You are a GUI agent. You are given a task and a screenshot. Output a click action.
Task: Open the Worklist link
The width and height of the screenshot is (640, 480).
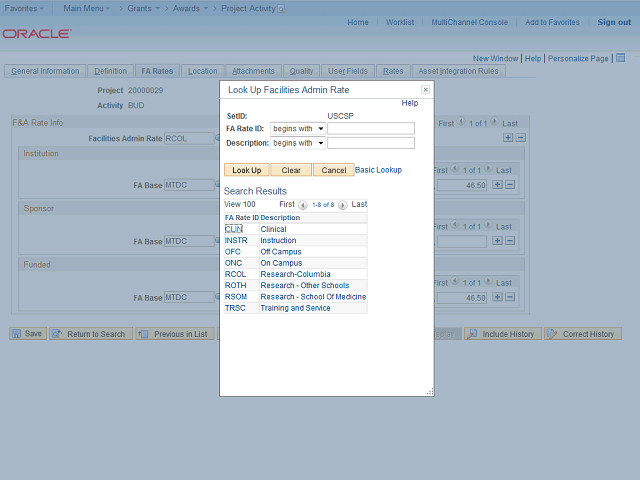(400, 22)
